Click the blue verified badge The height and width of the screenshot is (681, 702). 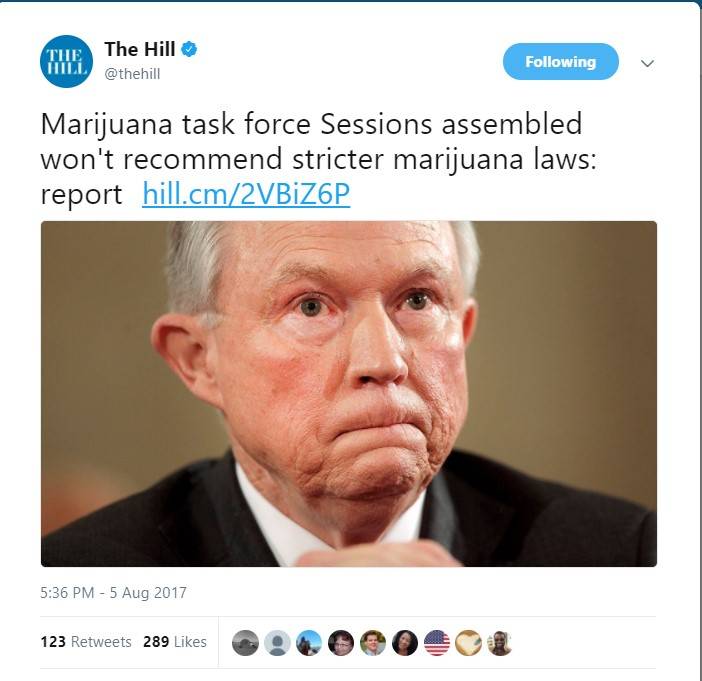[189, 49]
